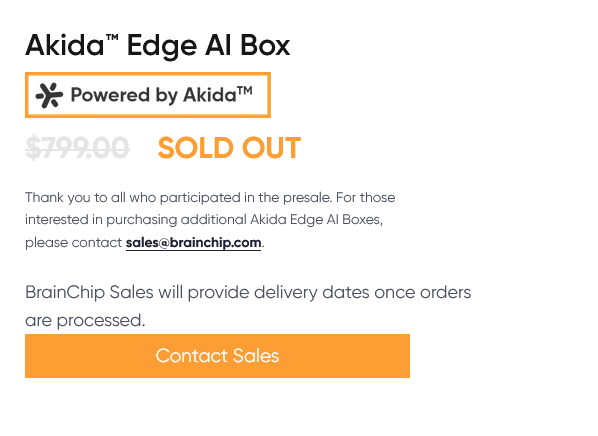Click the presale thank-you paragraph's first line
Image resolution: width=598 pixels, height=436 pixels.
[x=210, y=198]
